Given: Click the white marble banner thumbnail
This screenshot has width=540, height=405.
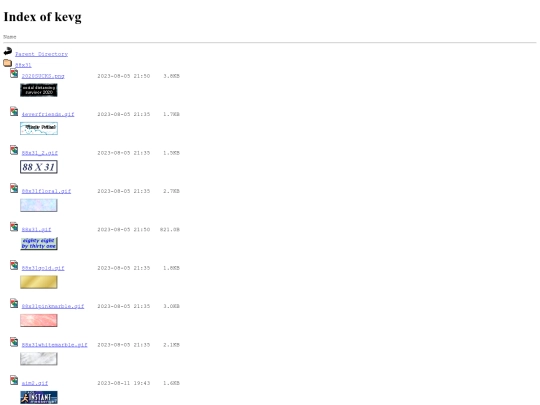Looking at the screenshot, I should (39, 359).
